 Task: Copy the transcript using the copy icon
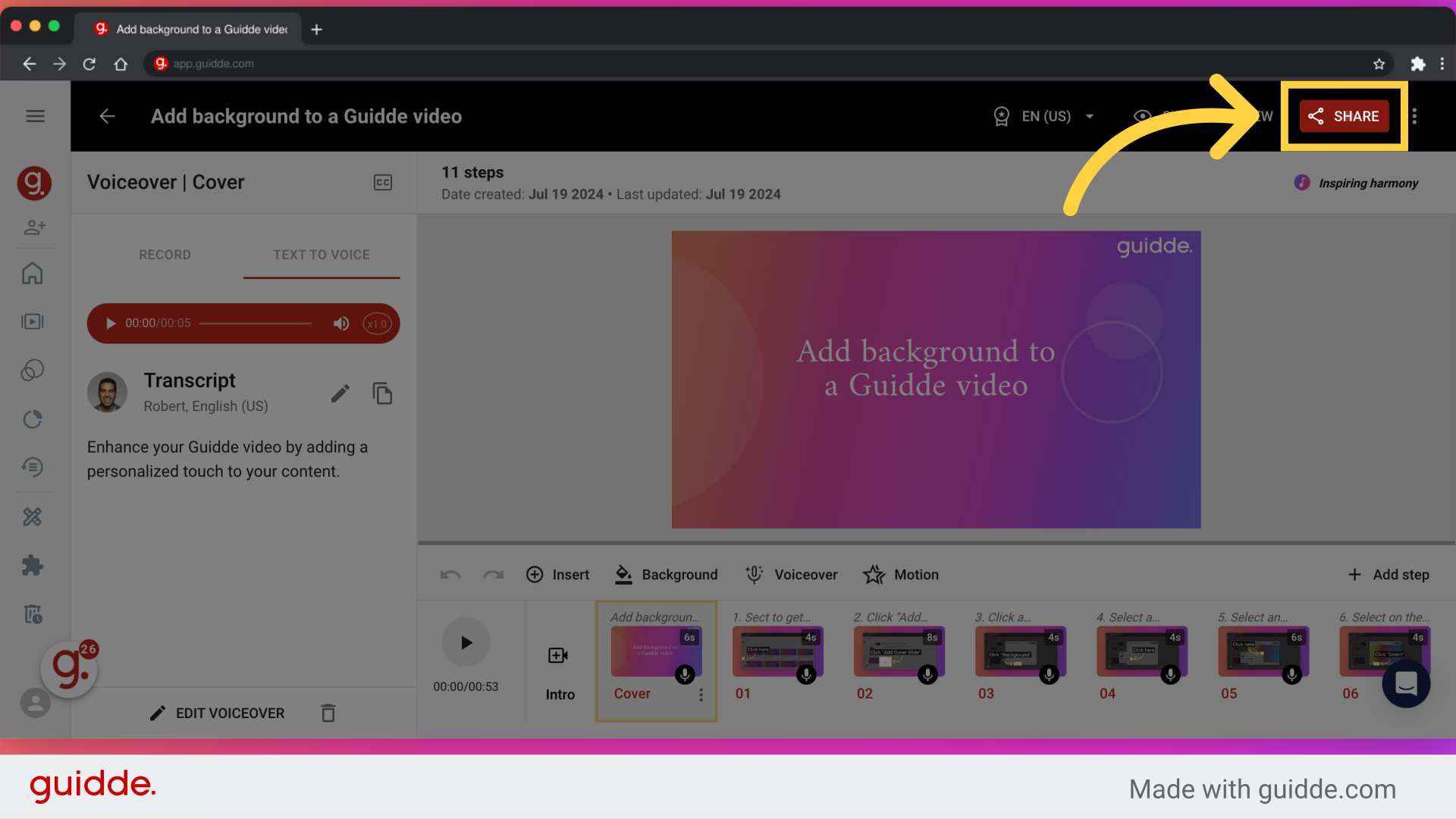382,393
